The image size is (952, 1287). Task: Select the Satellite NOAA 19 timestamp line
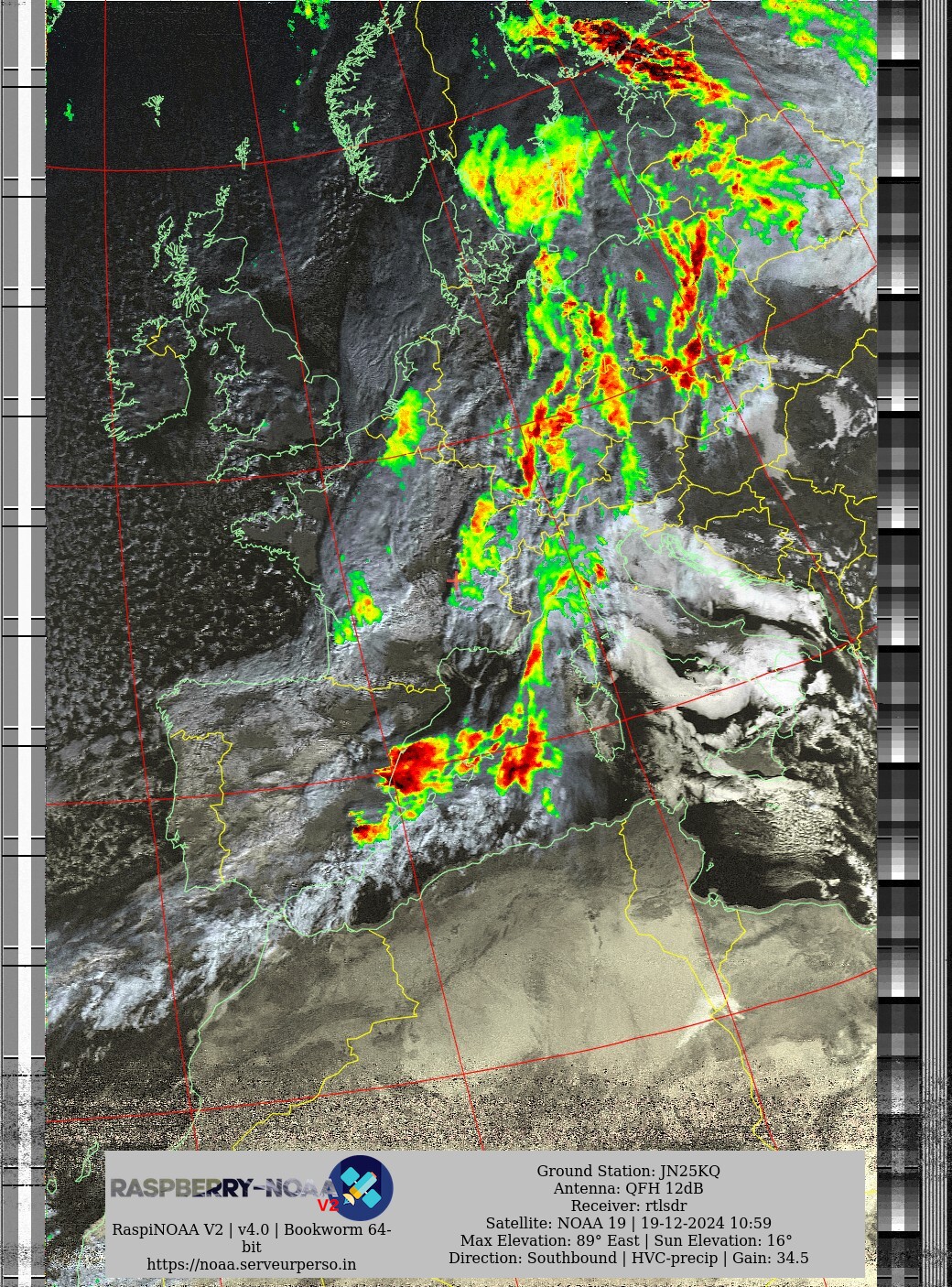click(628, 1223)
